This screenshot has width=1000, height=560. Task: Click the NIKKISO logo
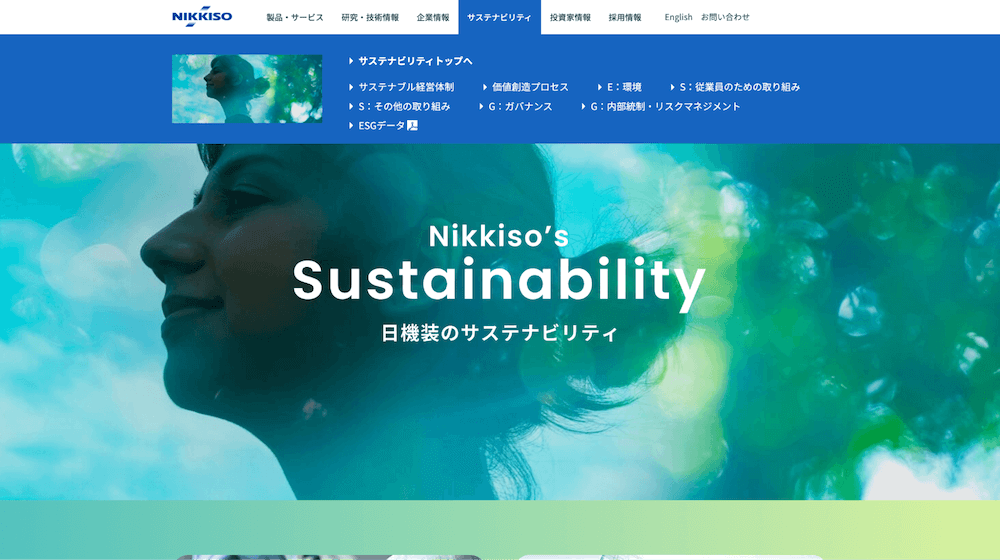coord(202,16)
